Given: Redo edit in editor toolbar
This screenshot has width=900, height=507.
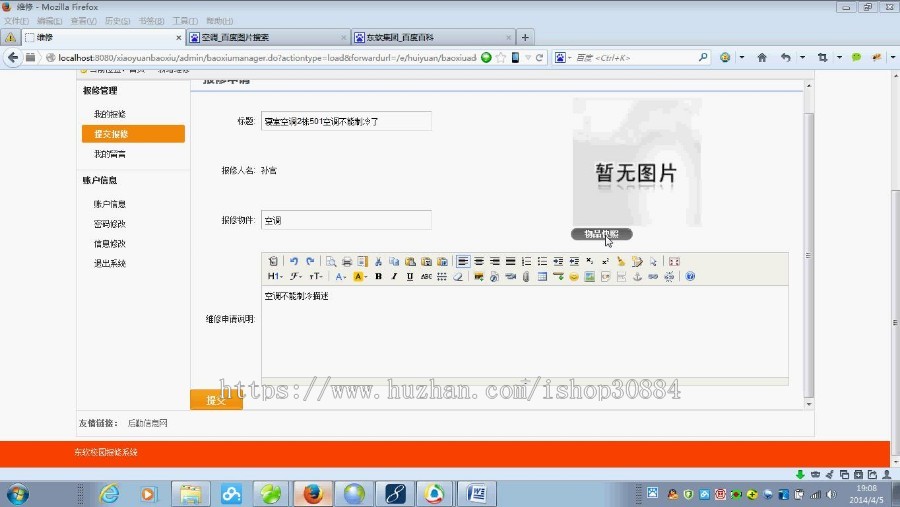Looking at the screenshot, I should [x=310, y=261].
